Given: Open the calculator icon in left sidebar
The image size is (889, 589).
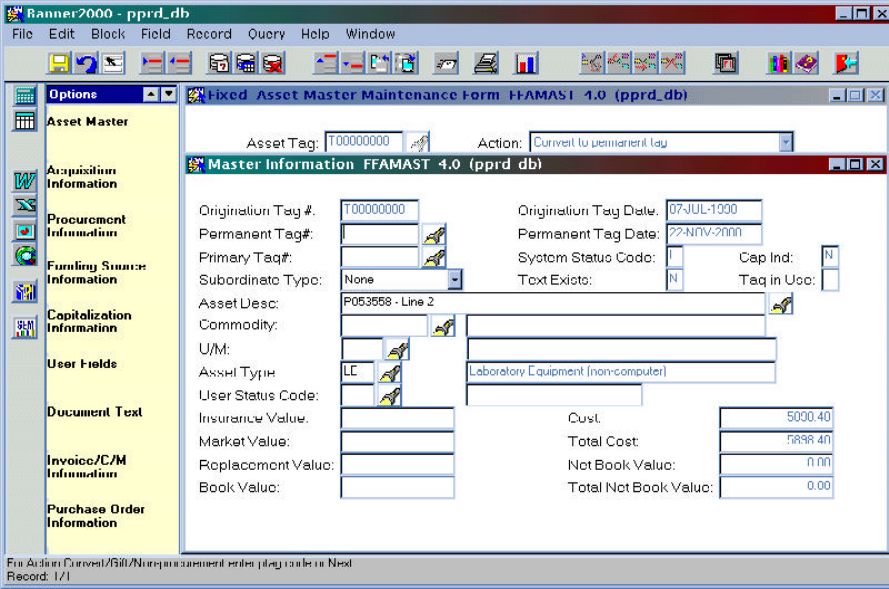Looking at the screenshot, I should click(24, 96).
